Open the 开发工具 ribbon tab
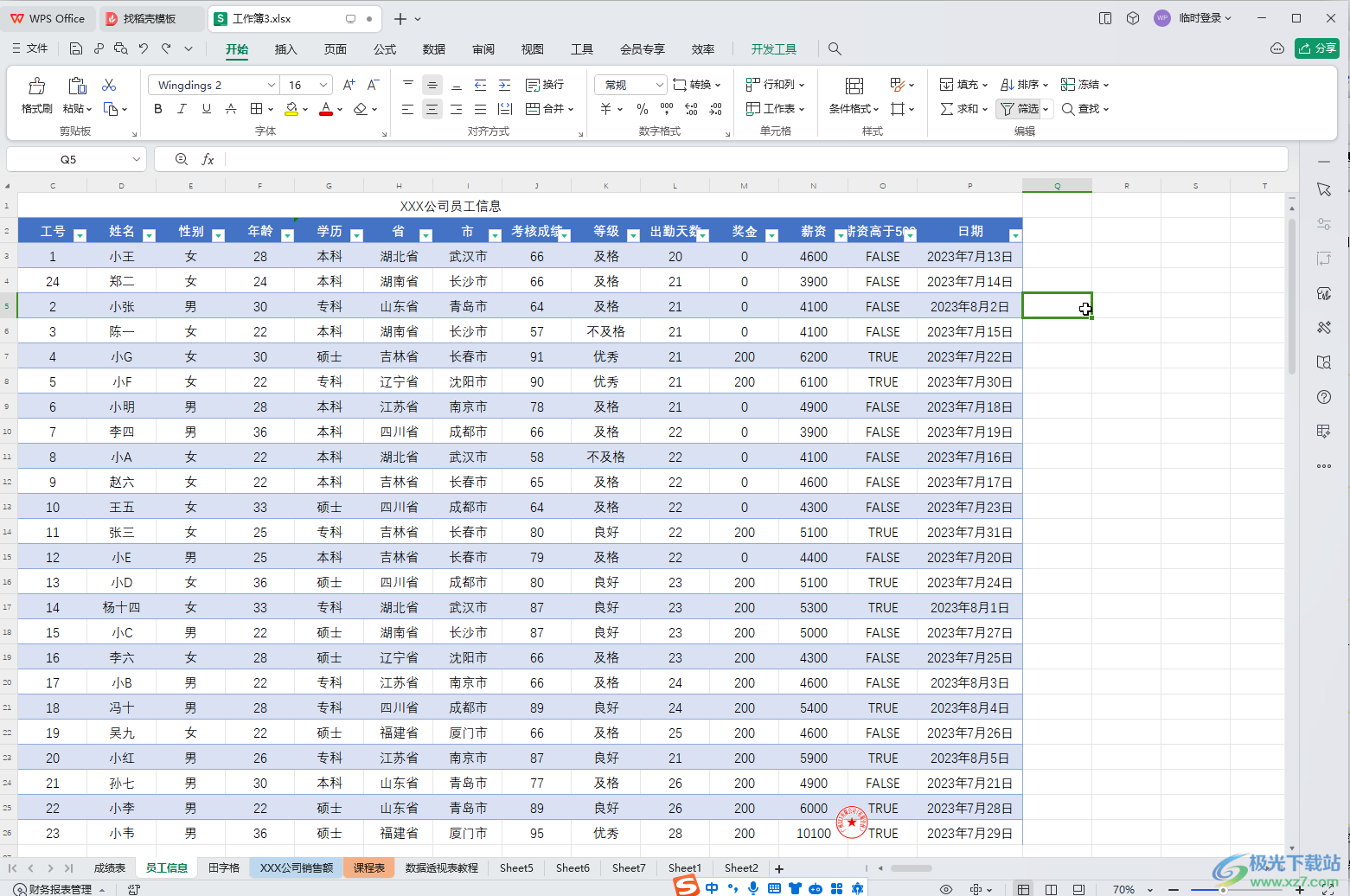The width and height of the screenshot is (1350, 896). [774, 49]
